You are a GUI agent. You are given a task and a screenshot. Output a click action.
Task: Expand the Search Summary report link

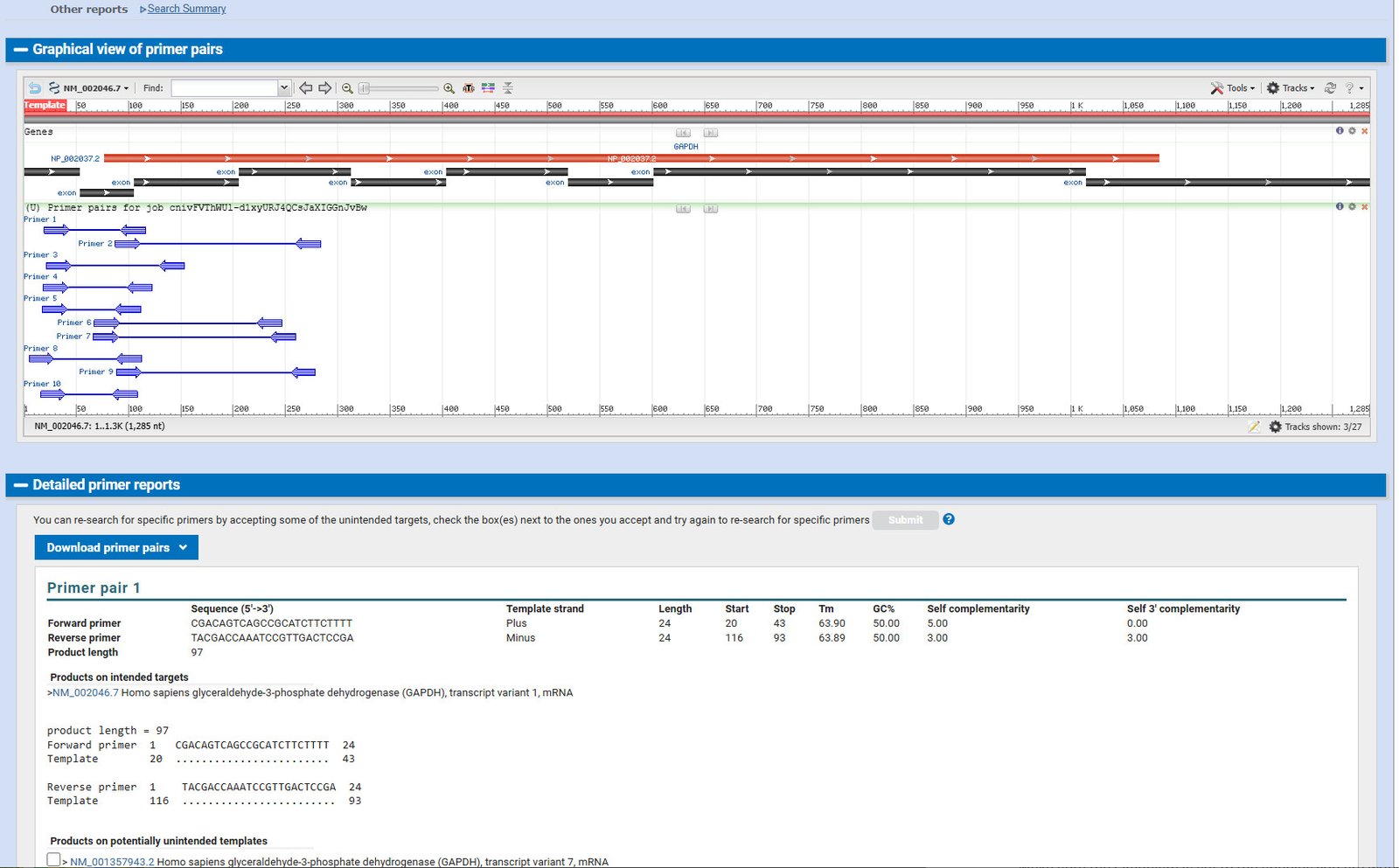[186, 9]
